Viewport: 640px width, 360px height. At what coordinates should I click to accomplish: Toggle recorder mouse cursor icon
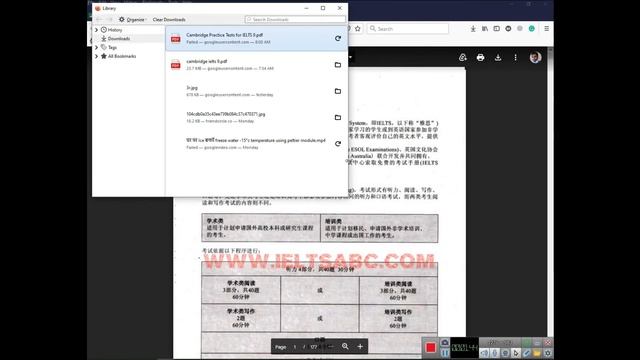tap(516, 353)
